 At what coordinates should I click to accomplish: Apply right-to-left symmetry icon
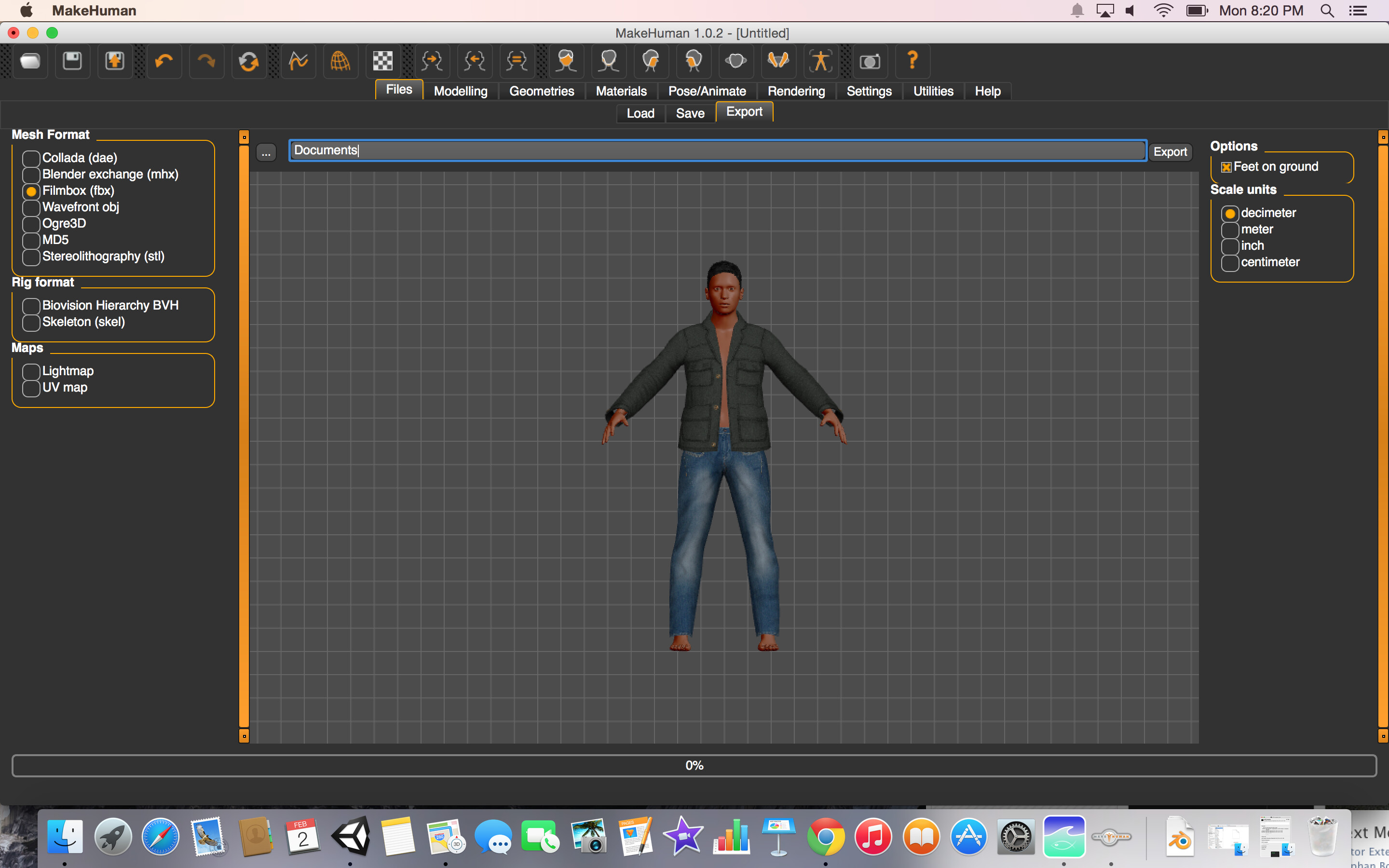point(475,61)
